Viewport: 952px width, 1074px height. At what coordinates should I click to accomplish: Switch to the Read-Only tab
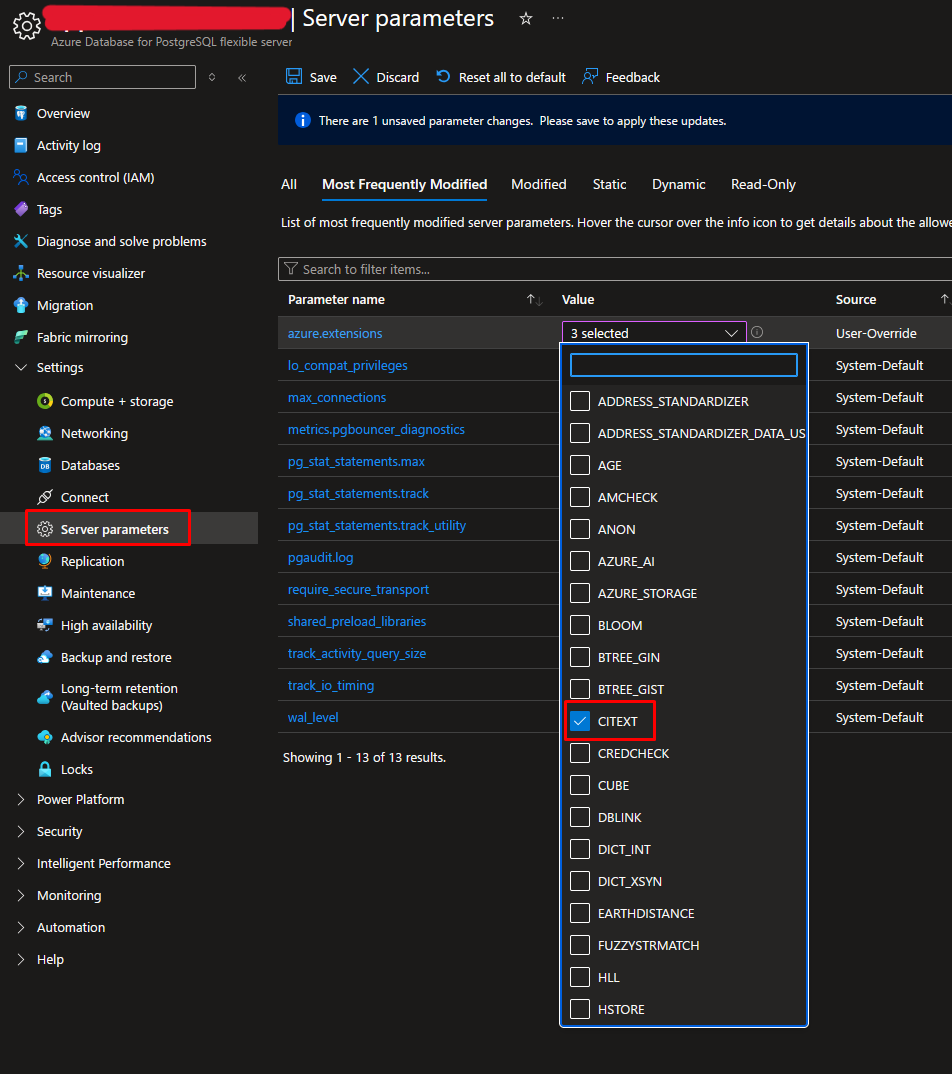click(763, 184)
